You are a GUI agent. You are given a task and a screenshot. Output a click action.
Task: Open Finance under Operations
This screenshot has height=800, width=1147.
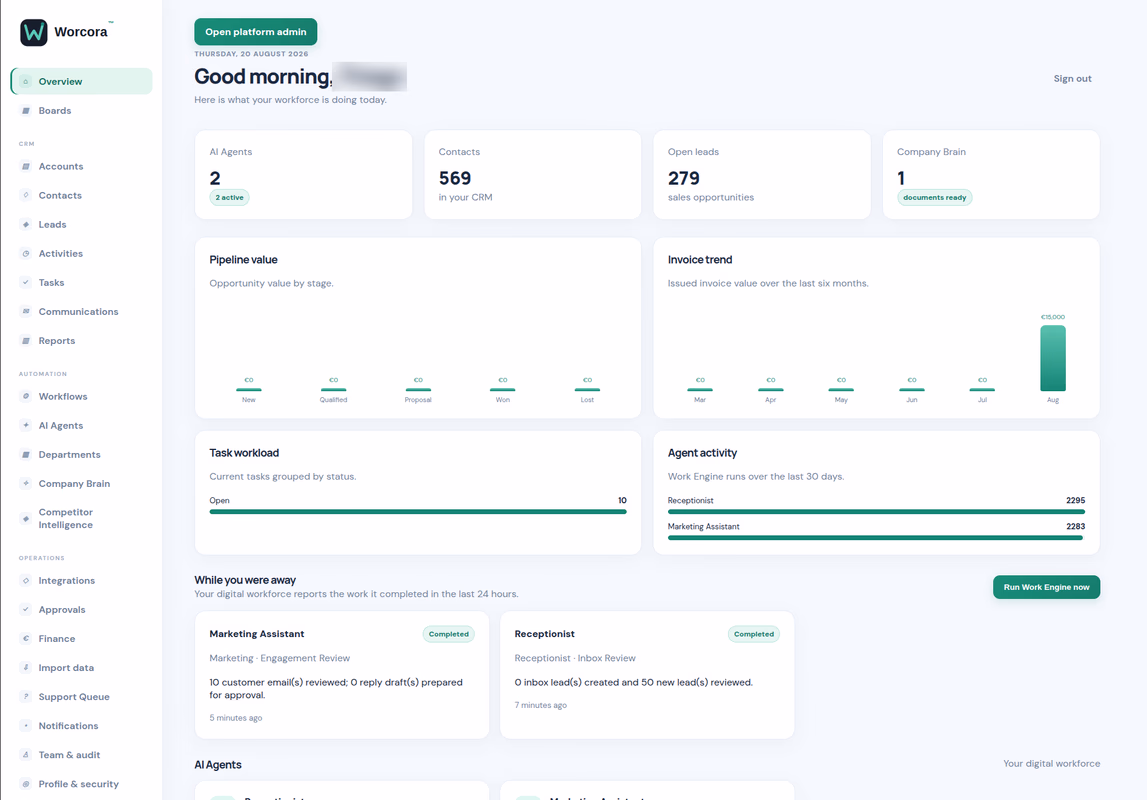[81, 638]
